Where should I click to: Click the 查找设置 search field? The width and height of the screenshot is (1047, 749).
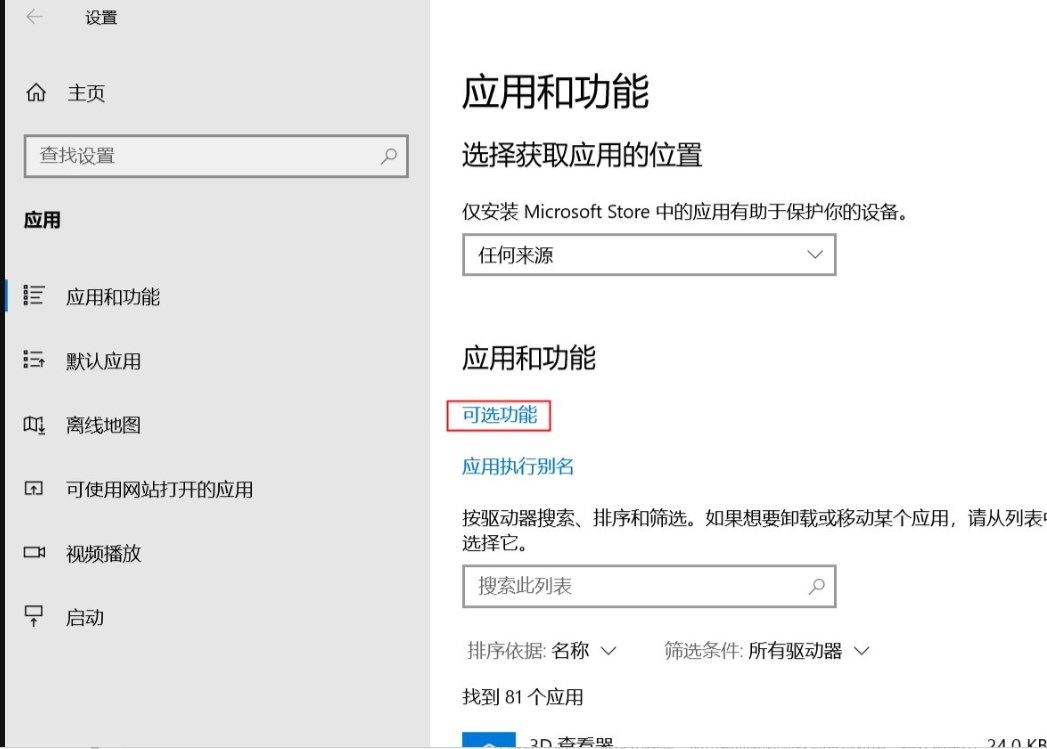[x=200, y=156]
